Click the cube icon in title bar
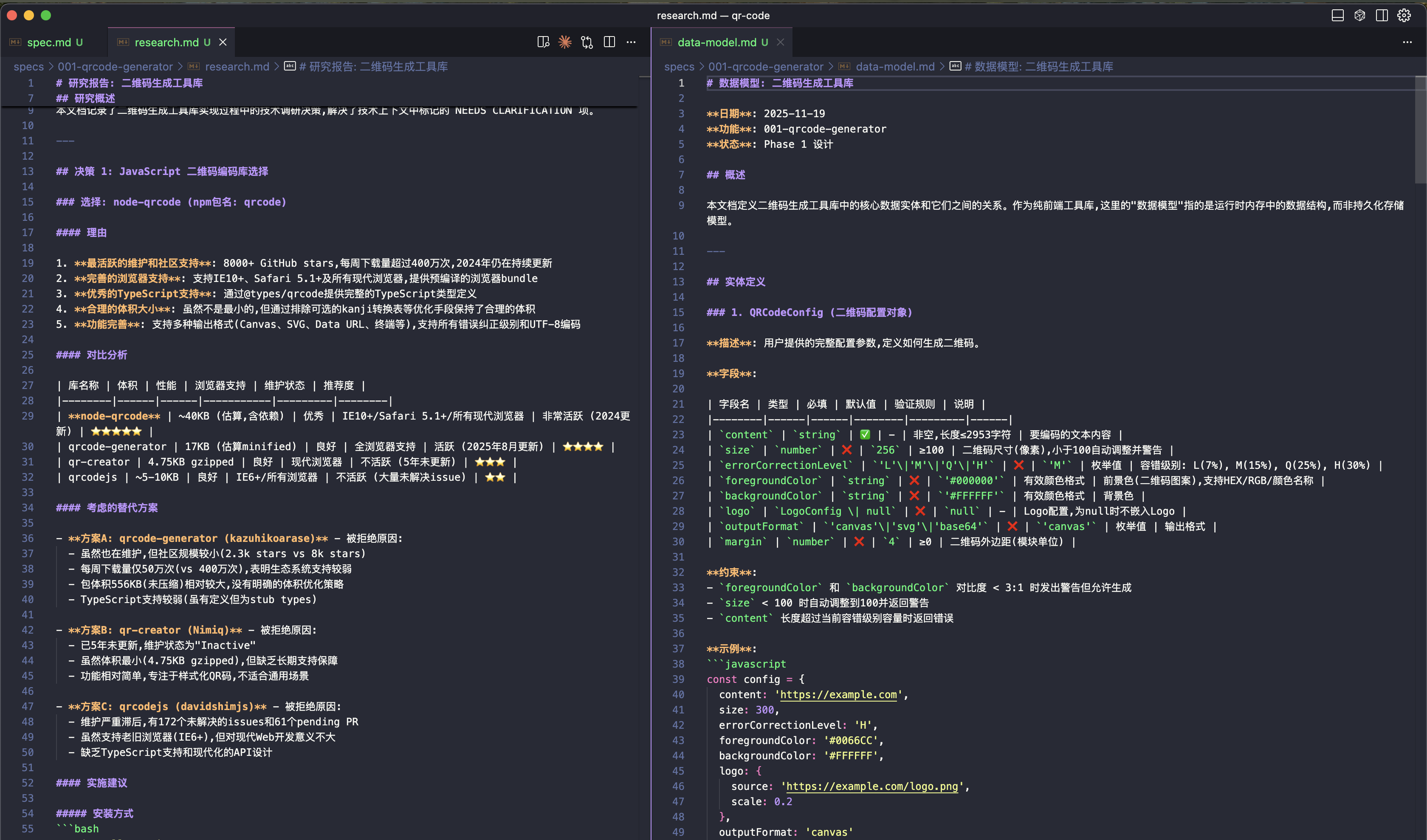This screenshot has width=1427, height=840. (x=1359, y=15)
